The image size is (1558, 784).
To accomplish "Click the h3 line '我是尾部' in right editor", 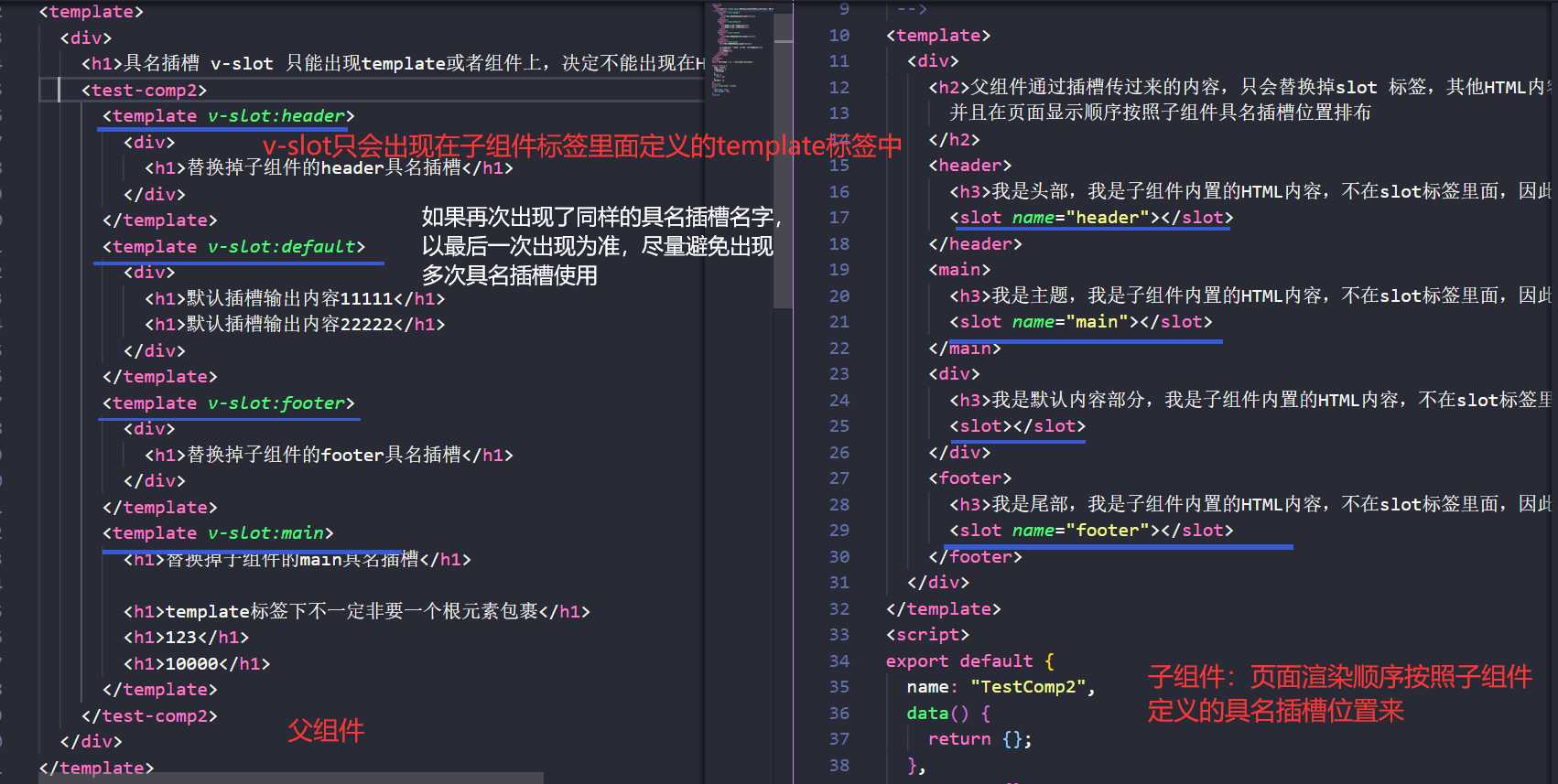I will (1251, 505).
